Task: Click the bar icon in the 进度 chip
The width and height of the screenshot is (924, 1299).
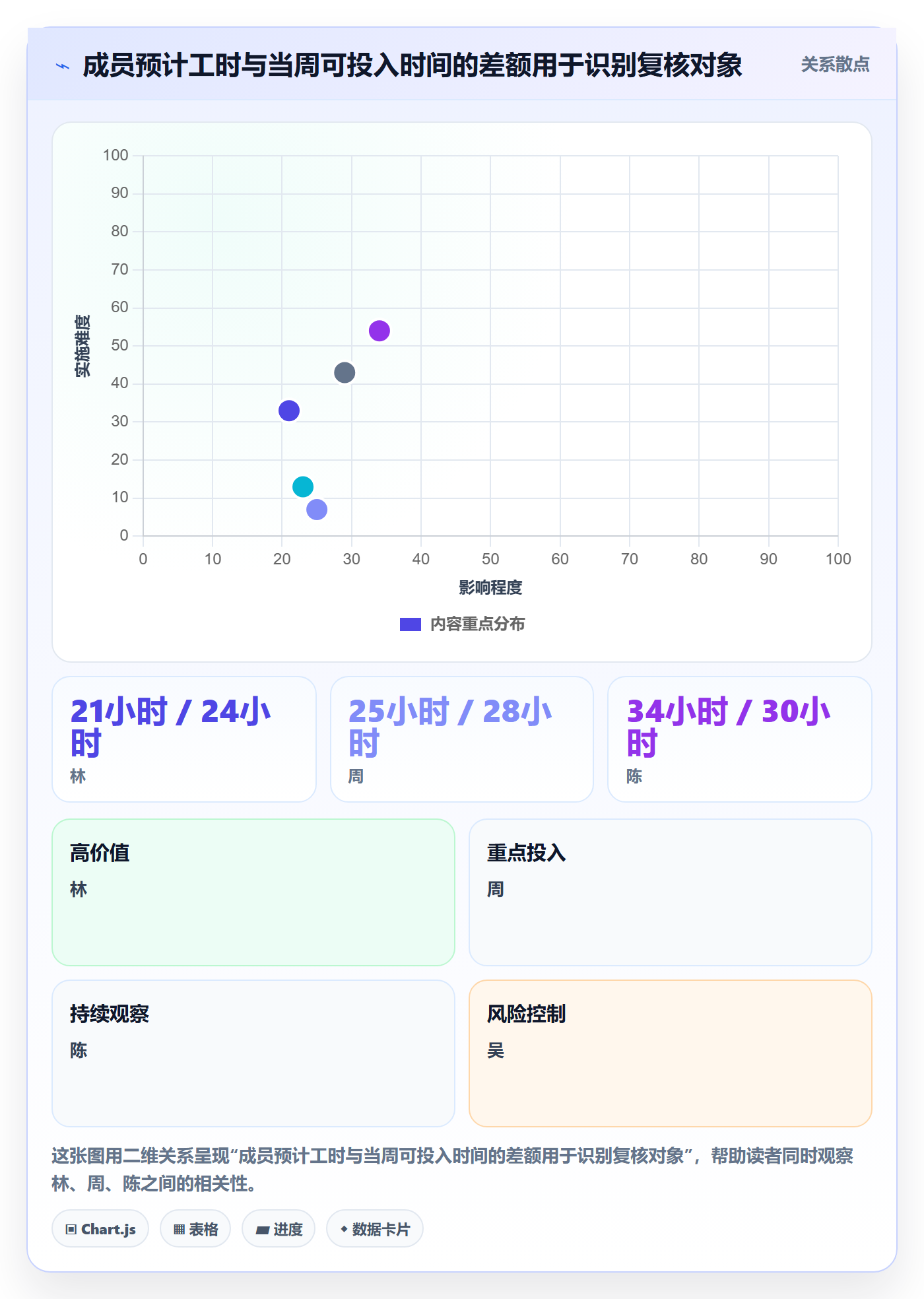Action: point(262,1230)
